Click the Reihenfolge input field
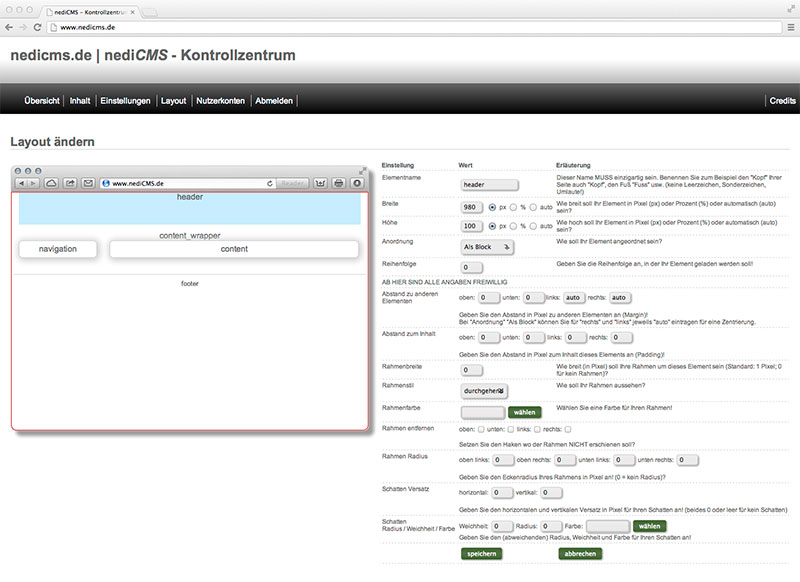The height and width of the screenshot is (582, 800). click(472, 267)
